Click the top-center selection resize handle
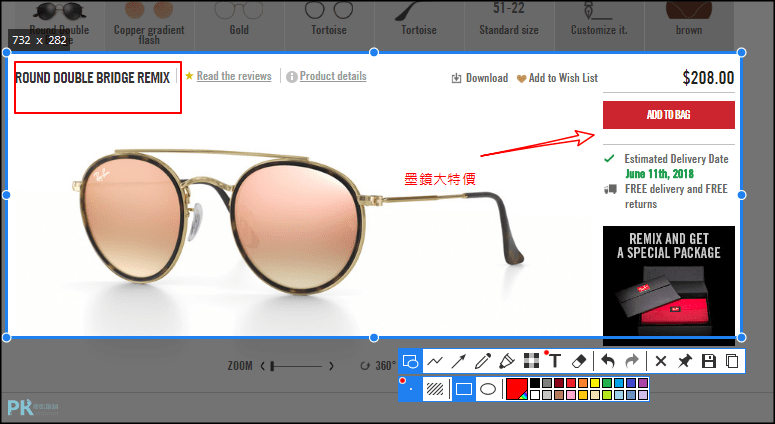This screenshot has height=424, width=775. click(x=374, y=52)
